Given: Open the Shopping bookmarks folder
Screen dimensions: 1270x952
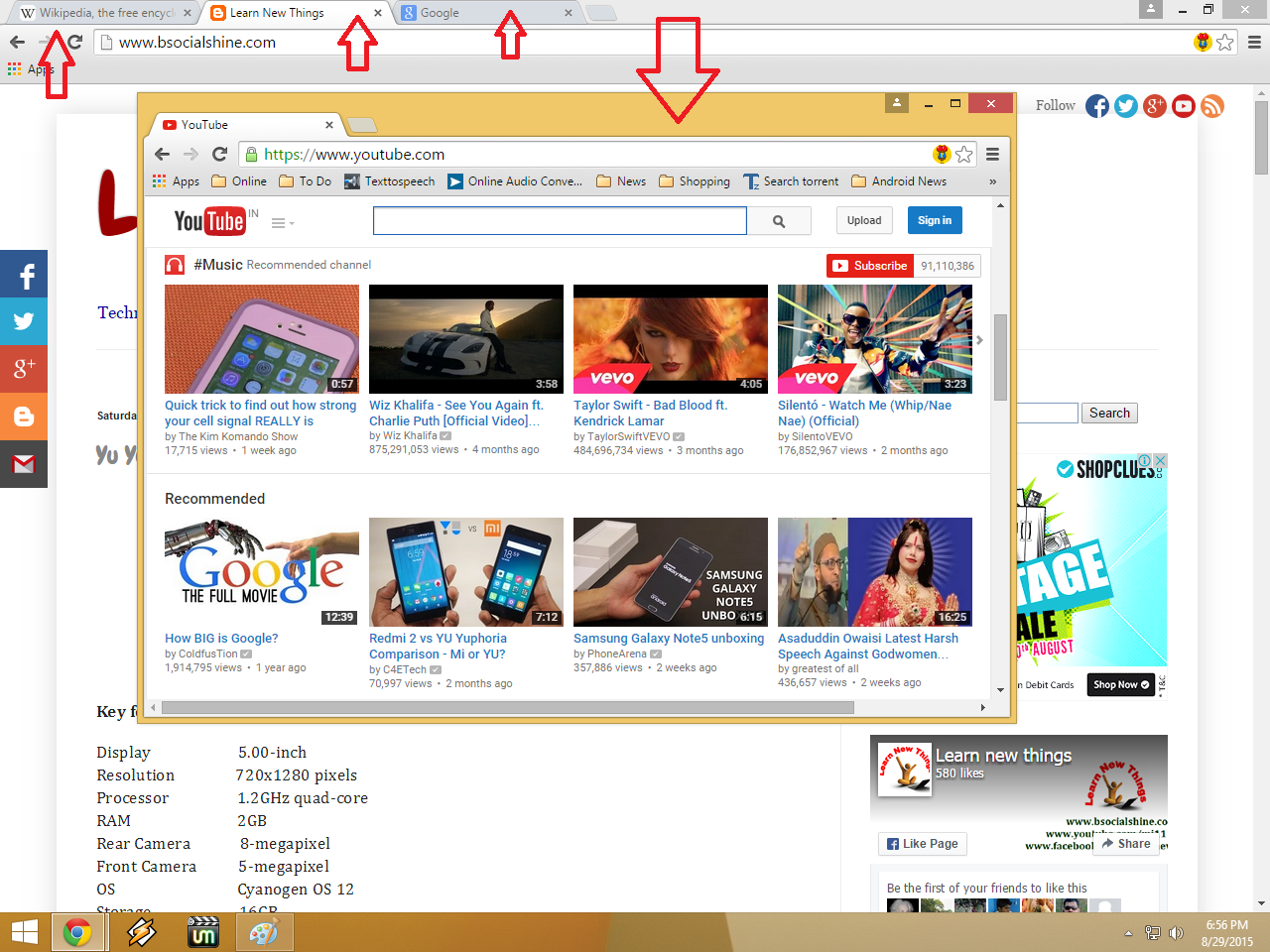Looking at the screenshot, I should [695, 181].
